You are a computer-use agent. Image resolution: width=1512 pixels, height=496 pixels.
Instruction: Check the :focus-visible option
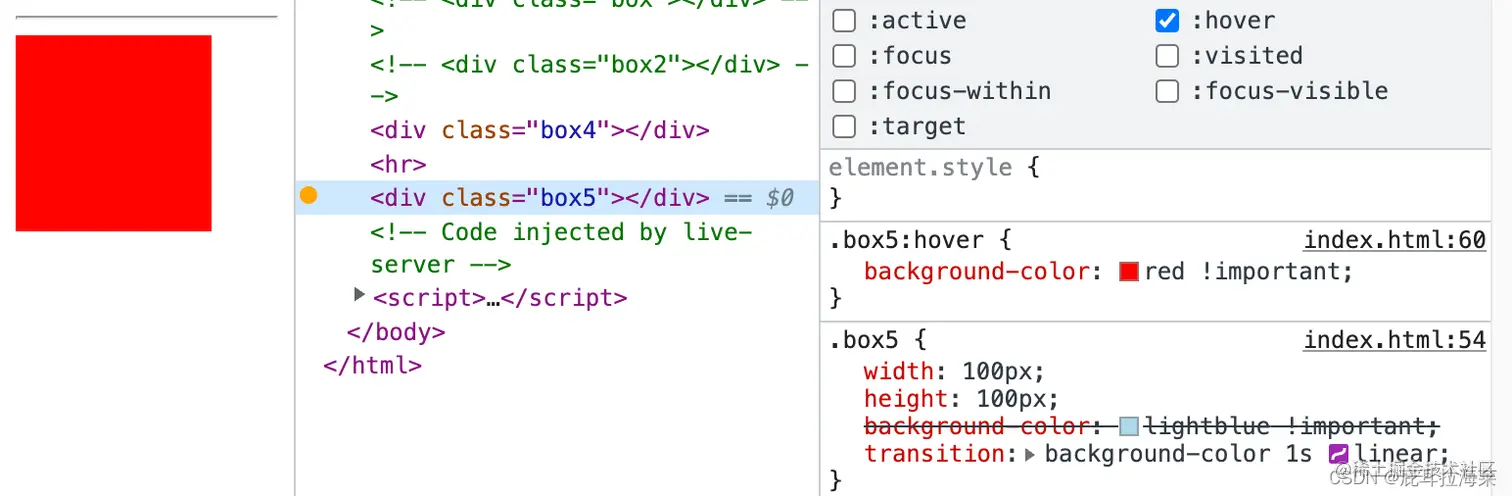(x=1167, y=91)
